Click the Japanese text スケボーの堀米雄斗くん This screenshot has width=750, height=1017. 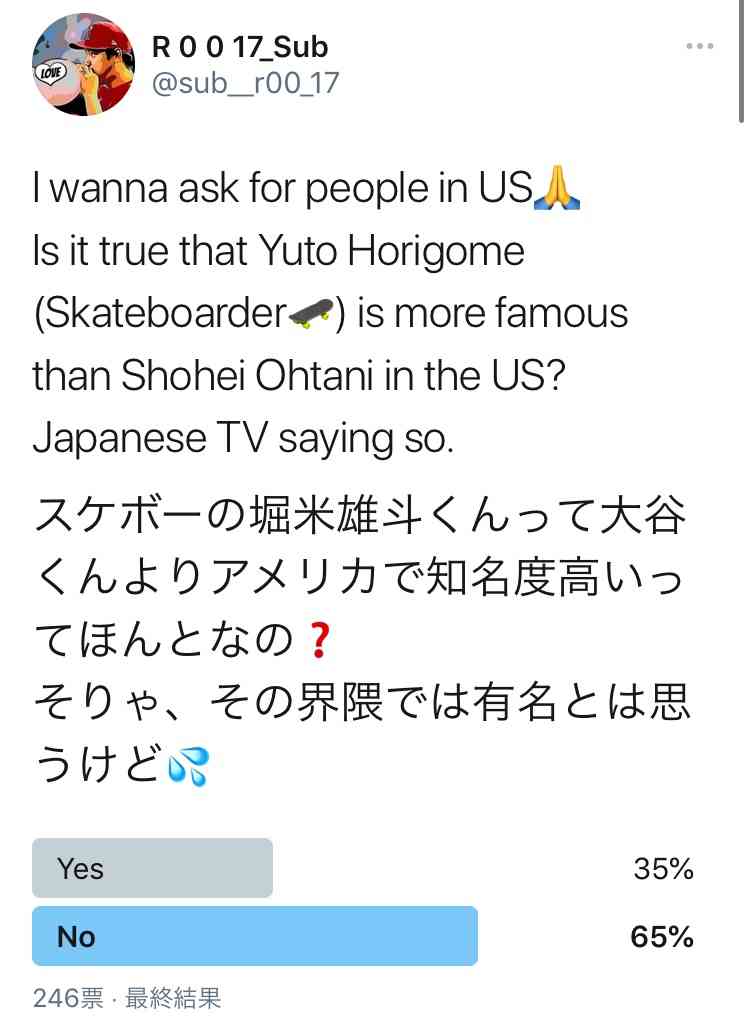point(250,516)
